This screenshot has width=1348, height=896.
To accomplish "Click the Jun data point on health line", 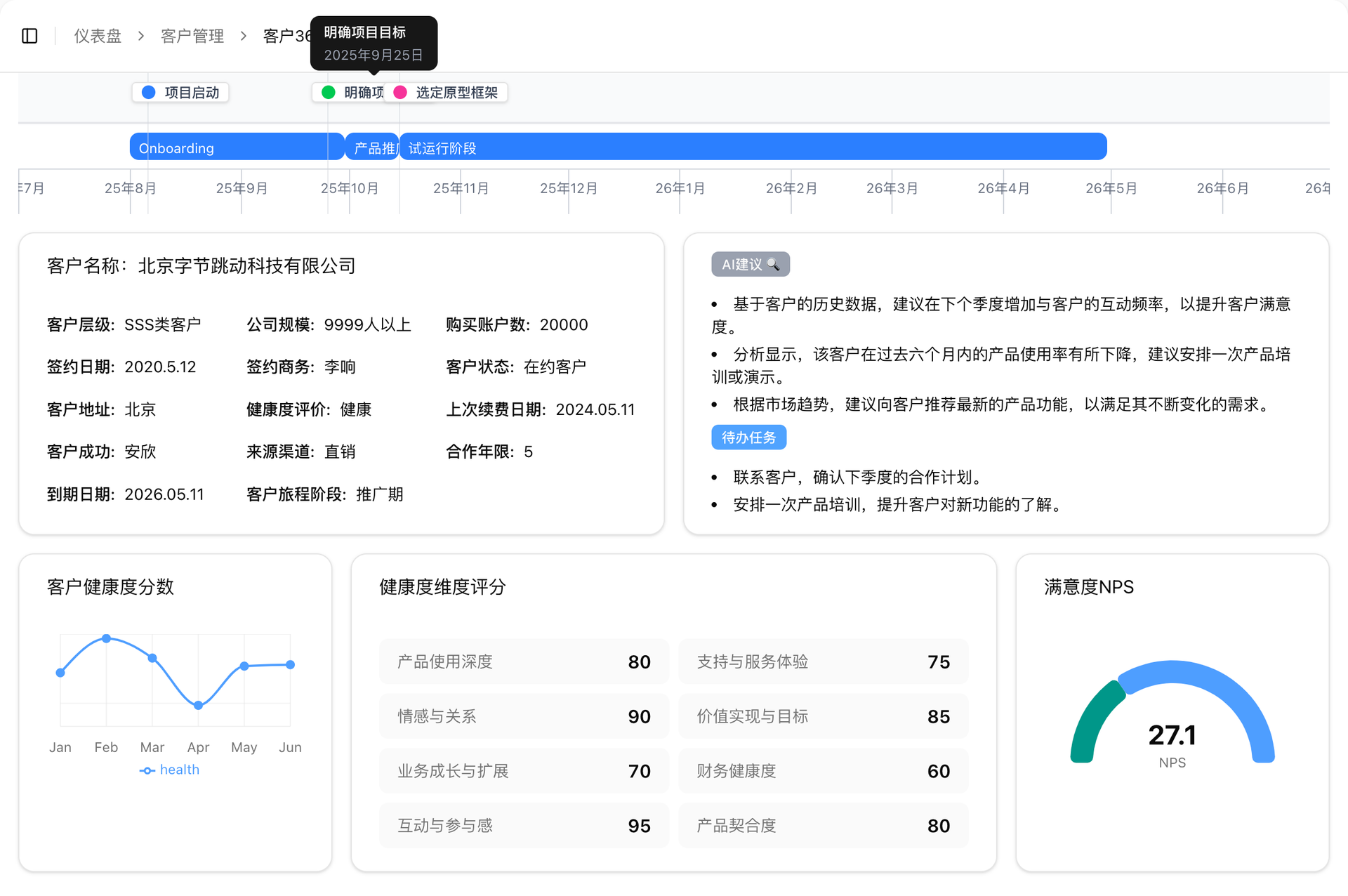I will (291, 664).
